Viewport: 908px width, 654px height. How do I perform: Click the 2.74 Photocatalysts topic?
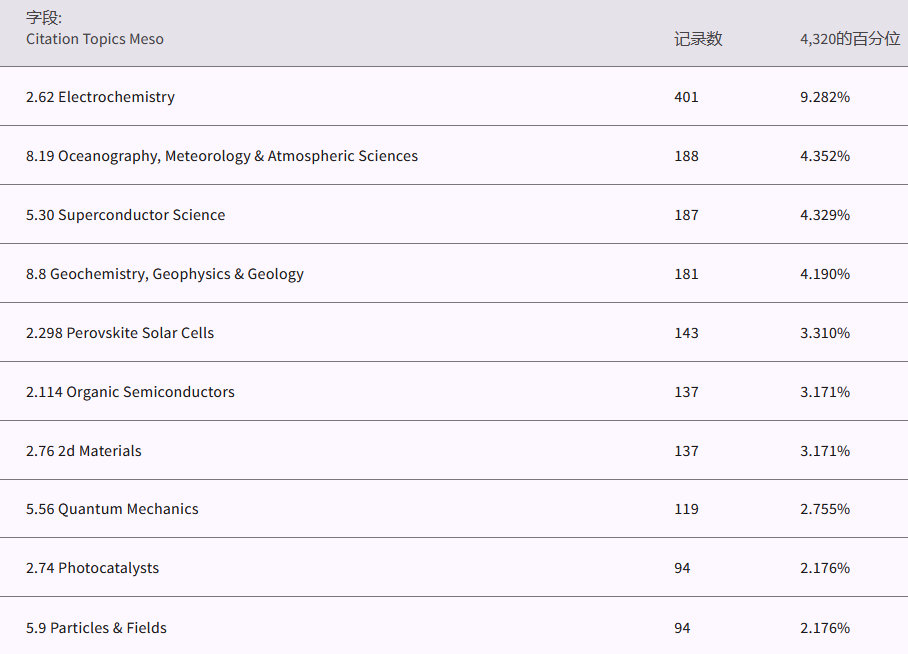pyautogui.click(x=92, y=568)
